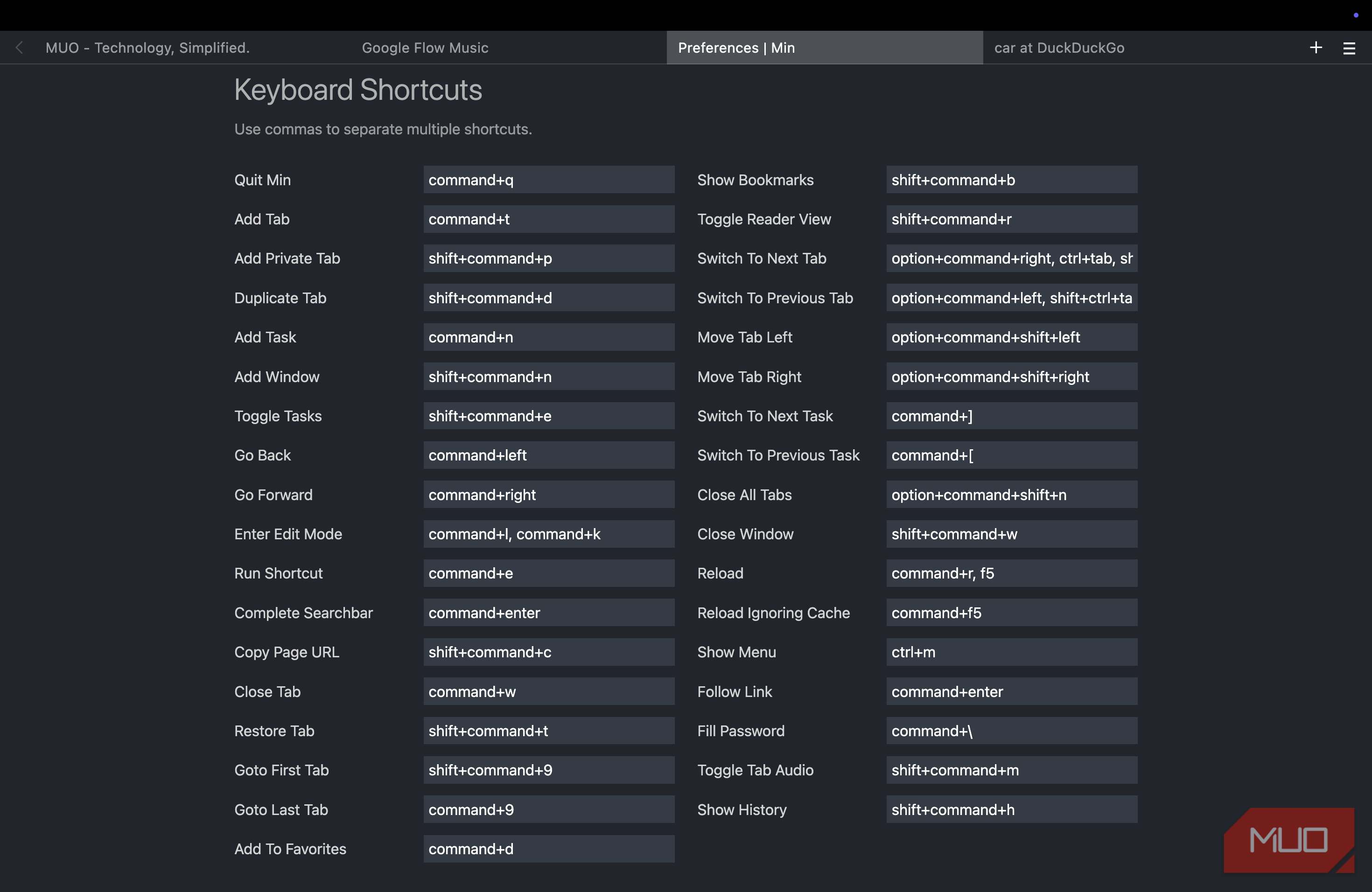Click the 'Show Bookmarks' label
The image size is (1372, 892).
[755, 180]
